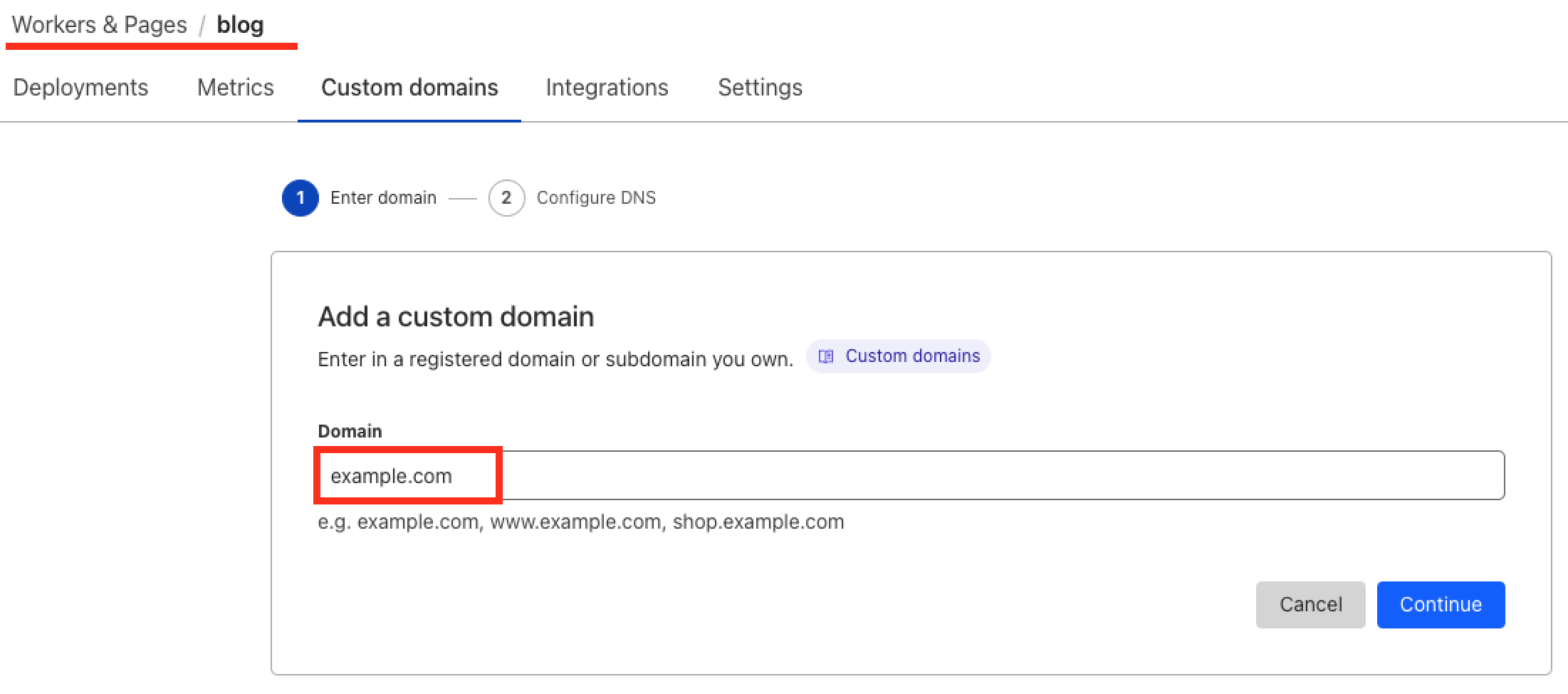Click the Configure DNS step label
Screen dimensions: 1568x694
pos(596,197)
